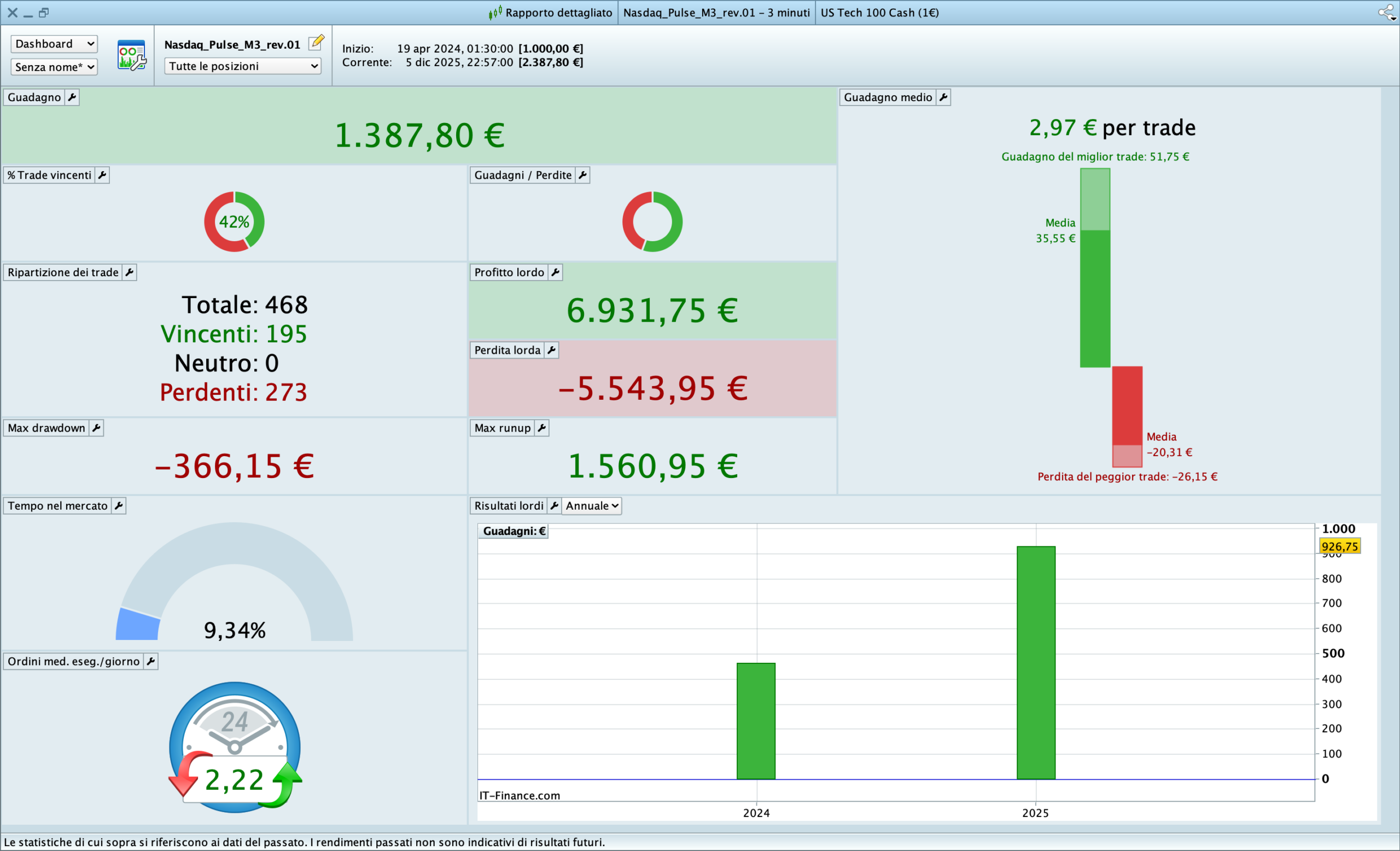Open settings wrench for % Trade vincenti
The image size is (1400, 851).
(102, 175)
